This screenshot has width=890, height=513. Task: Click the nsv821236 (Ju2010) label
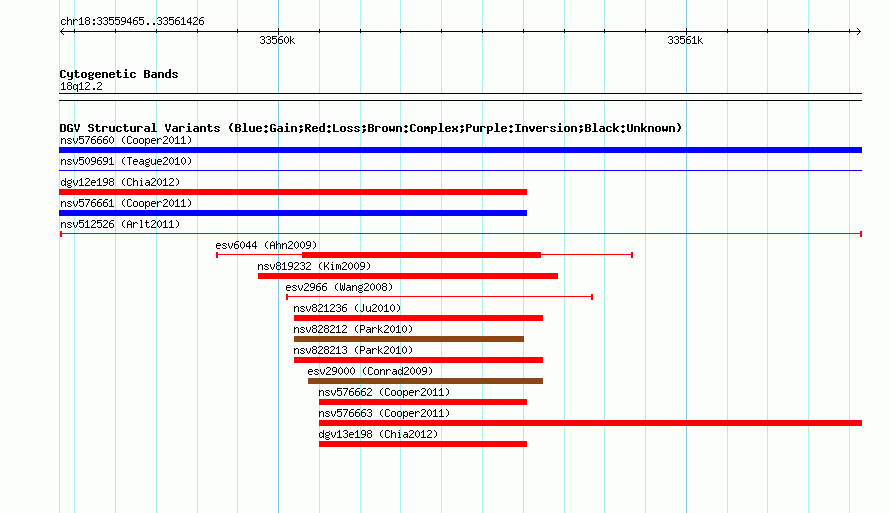(347, 308)
